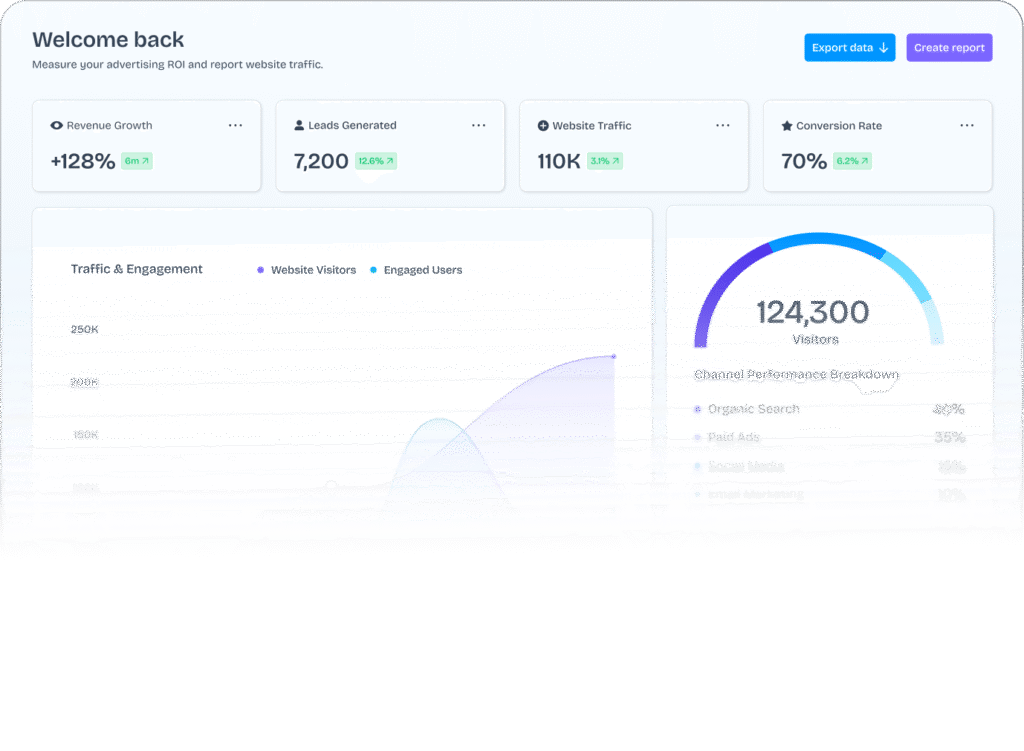
Task: Toggle the Website Visitors legend series
Action: (x=306, y=270)
